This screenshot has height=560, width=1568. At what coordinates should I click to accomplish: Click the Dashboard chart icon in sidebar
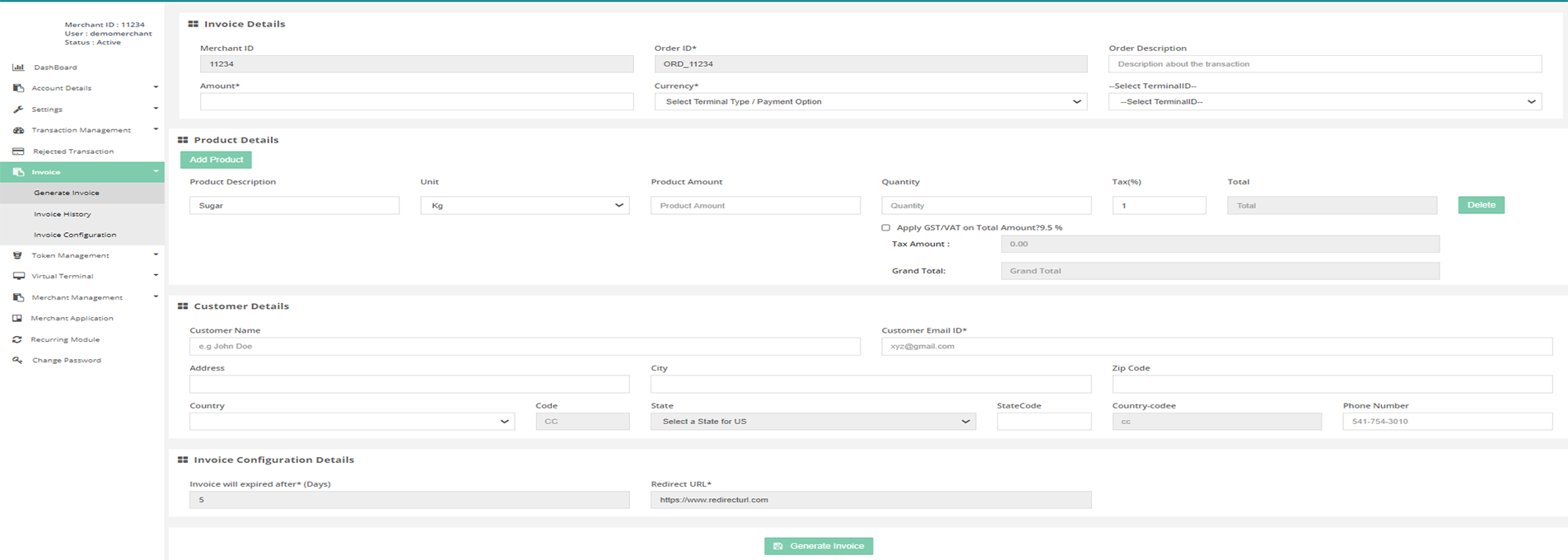[18, 68]
